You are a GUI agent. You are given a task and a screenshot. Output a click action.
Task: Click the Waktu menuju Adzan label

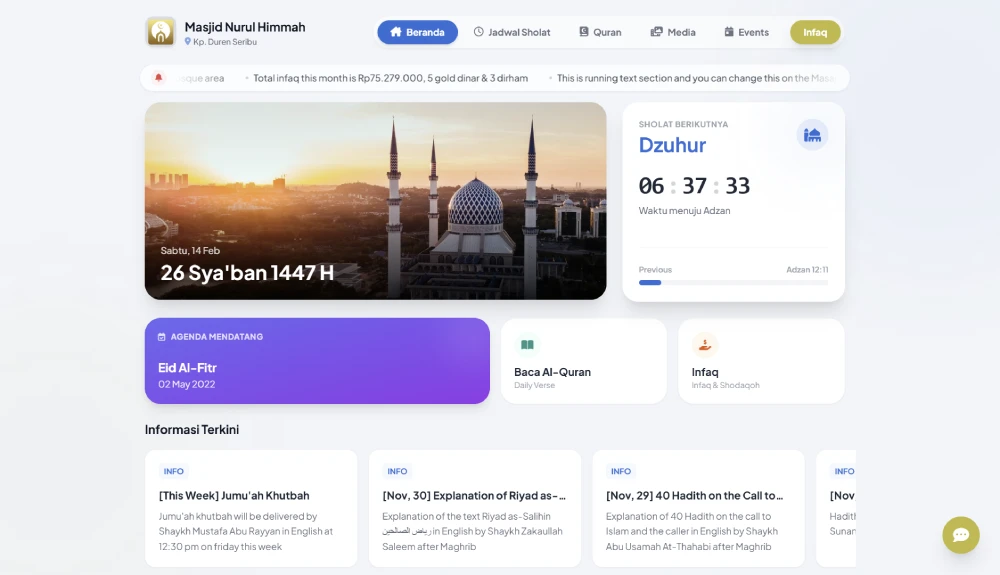click(684, 210)
